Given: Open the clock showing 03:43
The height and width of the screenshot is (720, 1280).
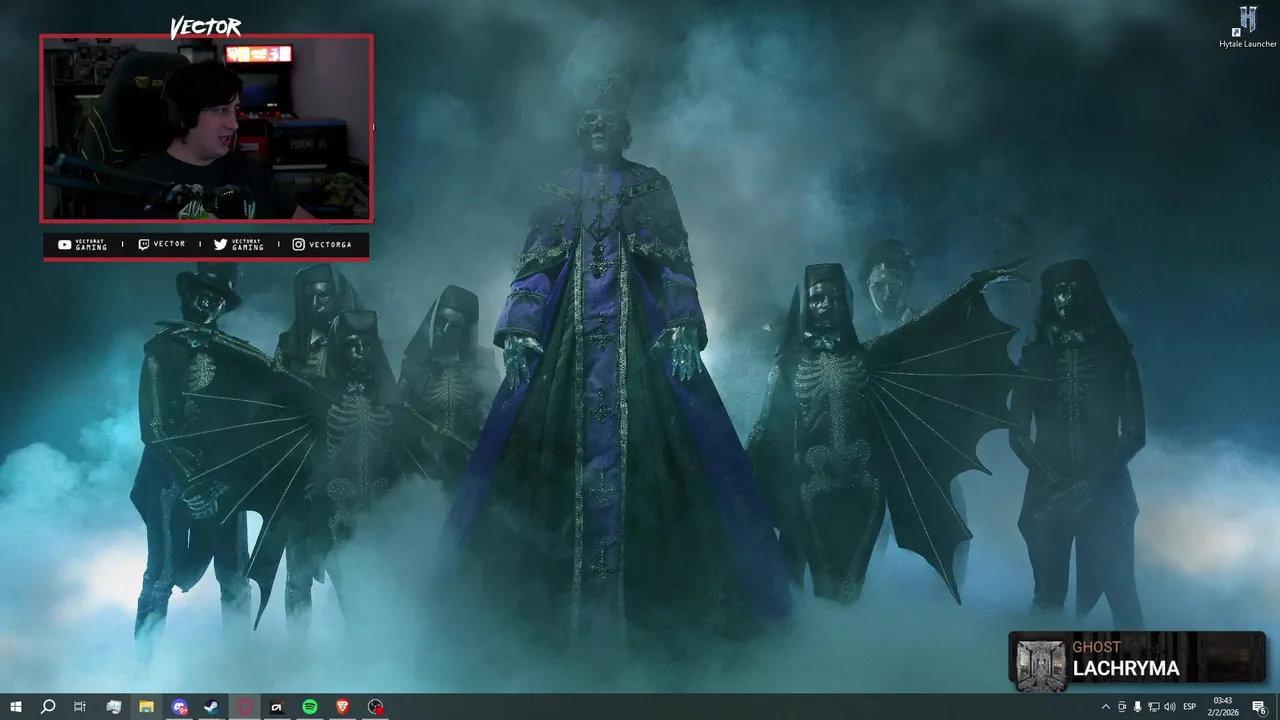Looking at the screenshot, I should coord(1222,707).
